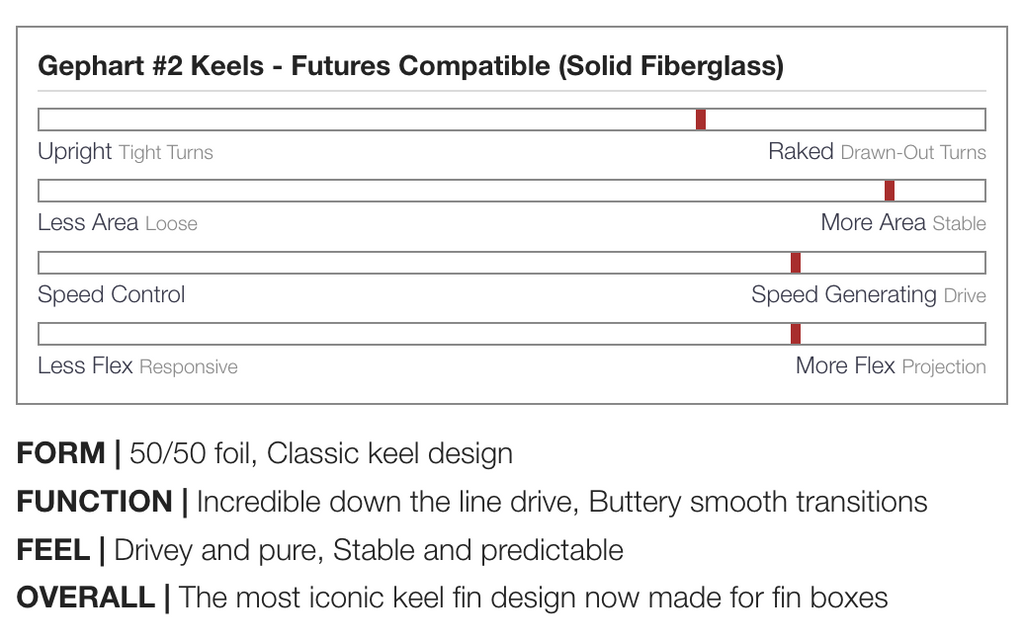
Task: Select the 'Less Flex' label
Action: click(85, 366)
